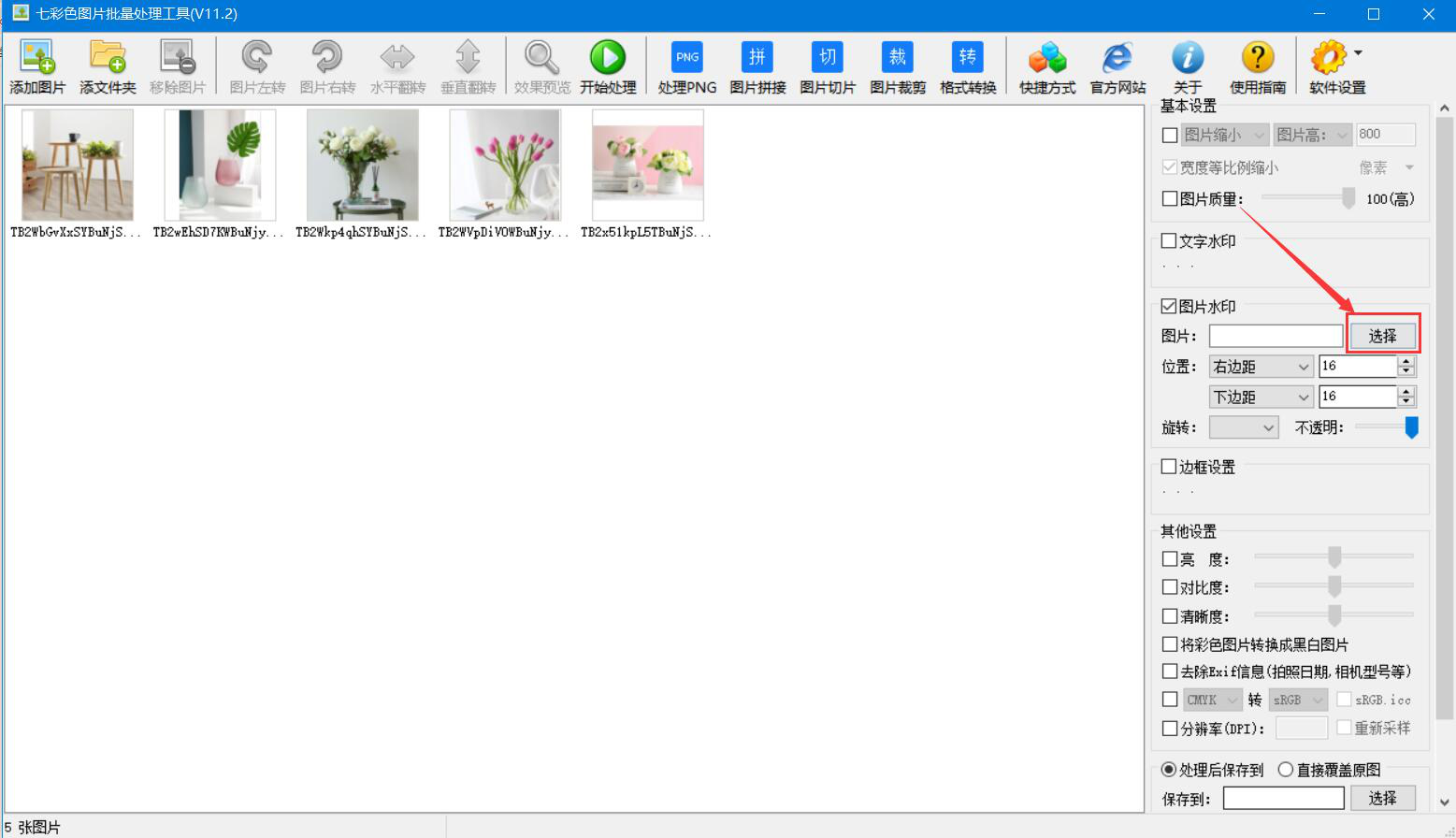Enable the 边框设置 checkbox
The width and height of the screenshot is (1456, 838).
pos(1169,467)
